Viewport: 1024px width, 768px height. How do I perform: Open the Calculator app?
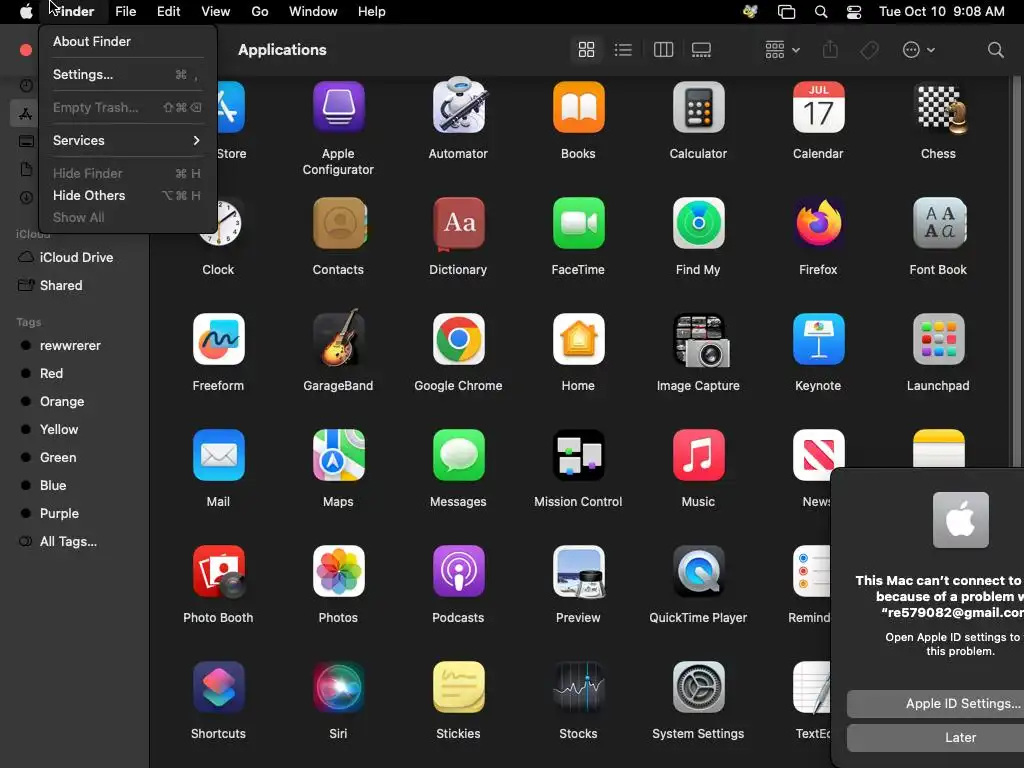click(x=698, y=107)
